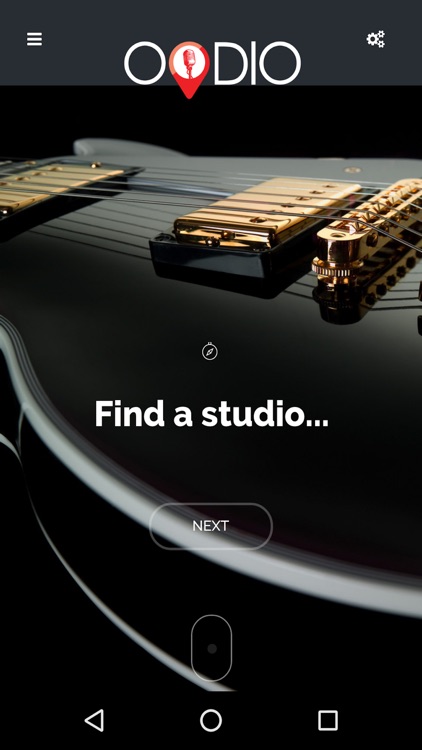
Task: Select the "Find a studio..." headline text
Action: tap(211, 414)
